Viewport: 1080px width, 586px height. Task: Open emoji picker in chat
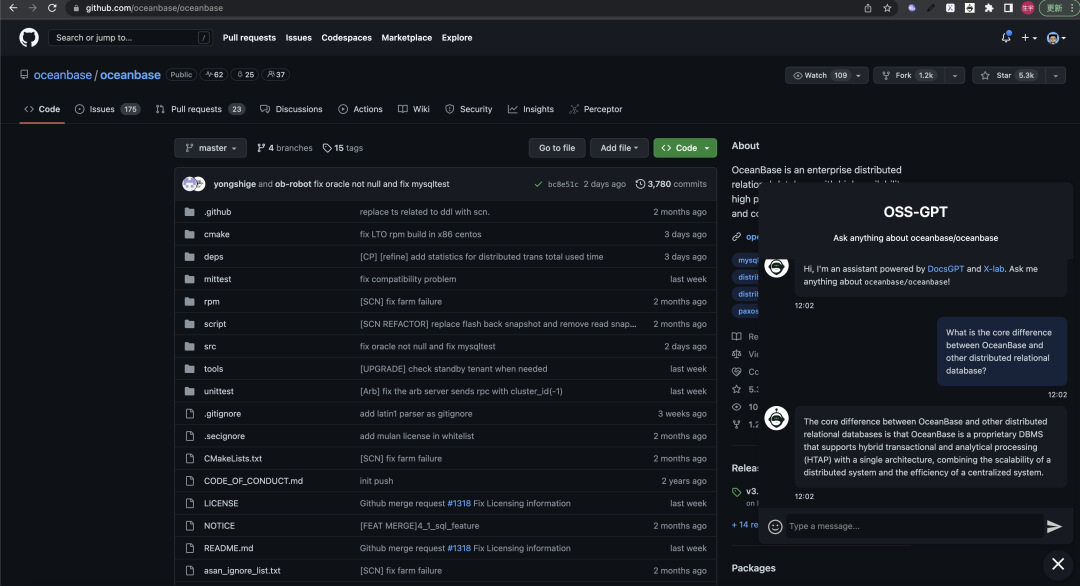coord(775,527)
